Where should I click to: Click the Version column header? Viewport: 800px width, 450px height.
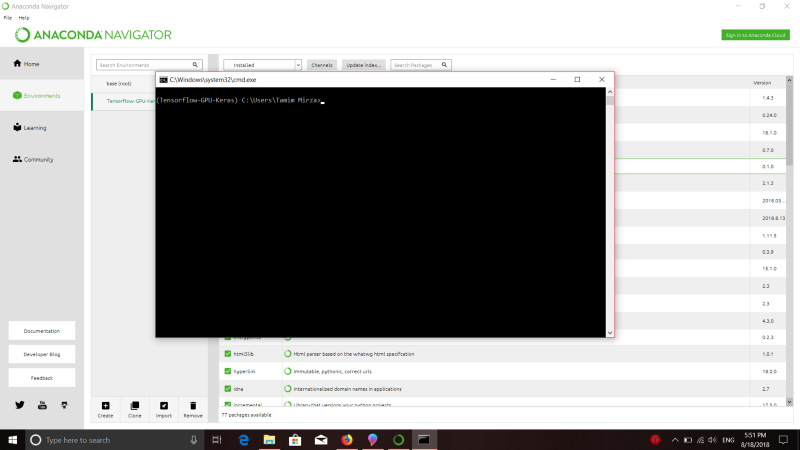762,83
